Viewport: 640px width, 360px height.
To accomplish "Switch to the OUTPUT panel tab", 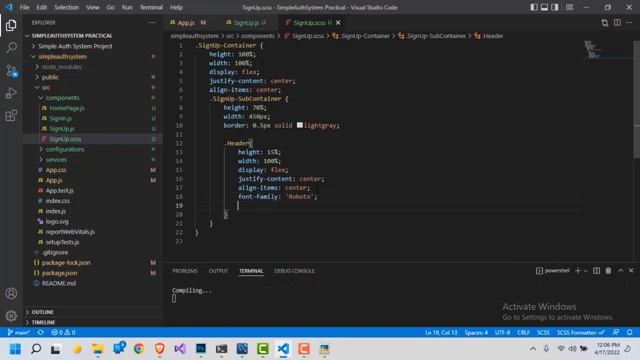I will coord(218,271).
